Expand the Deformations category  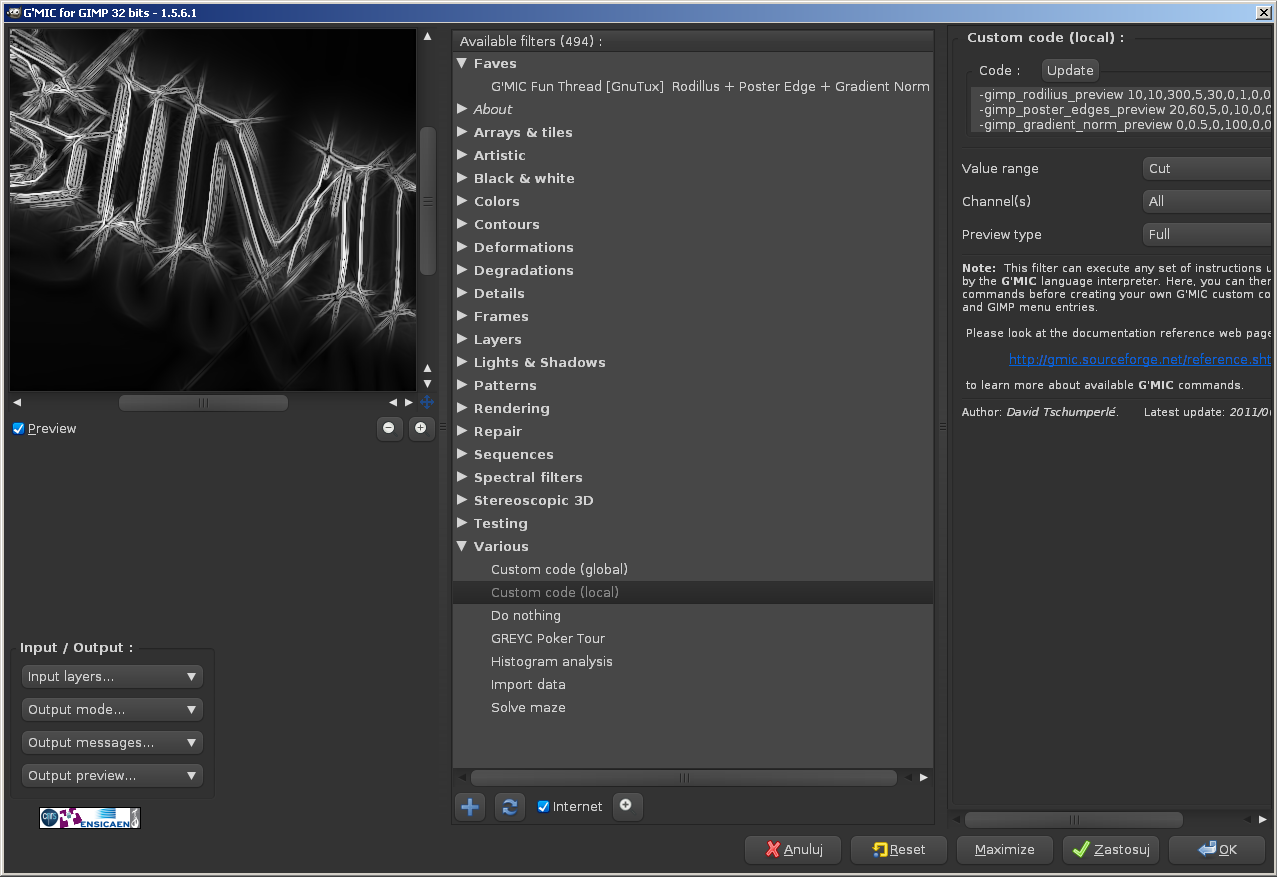point(462,247)
